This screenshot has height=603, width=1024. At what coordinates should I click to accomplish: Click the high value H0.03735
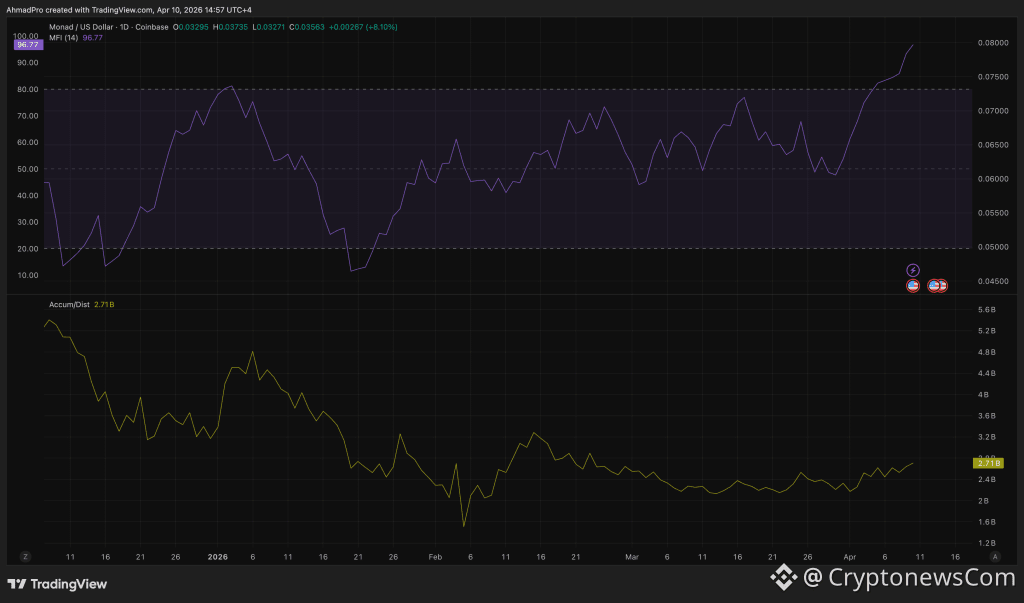tap(231, 27)
